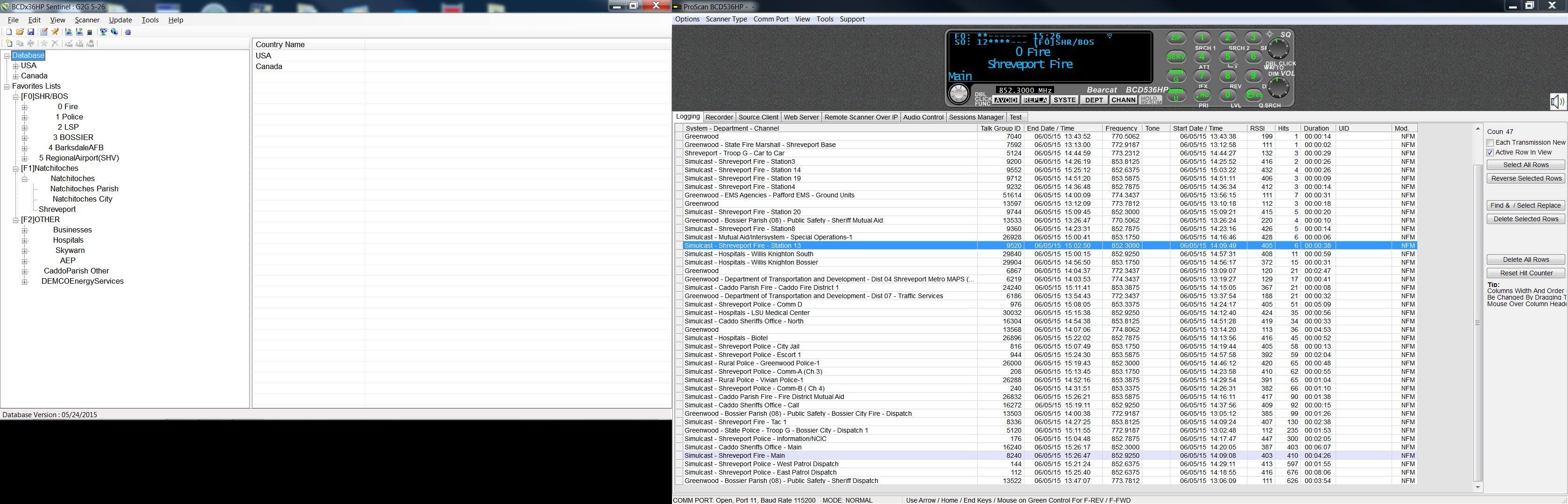1568x504 pixels.
Task: Click Reset Hit Counter button
Action: [1526, 273]
